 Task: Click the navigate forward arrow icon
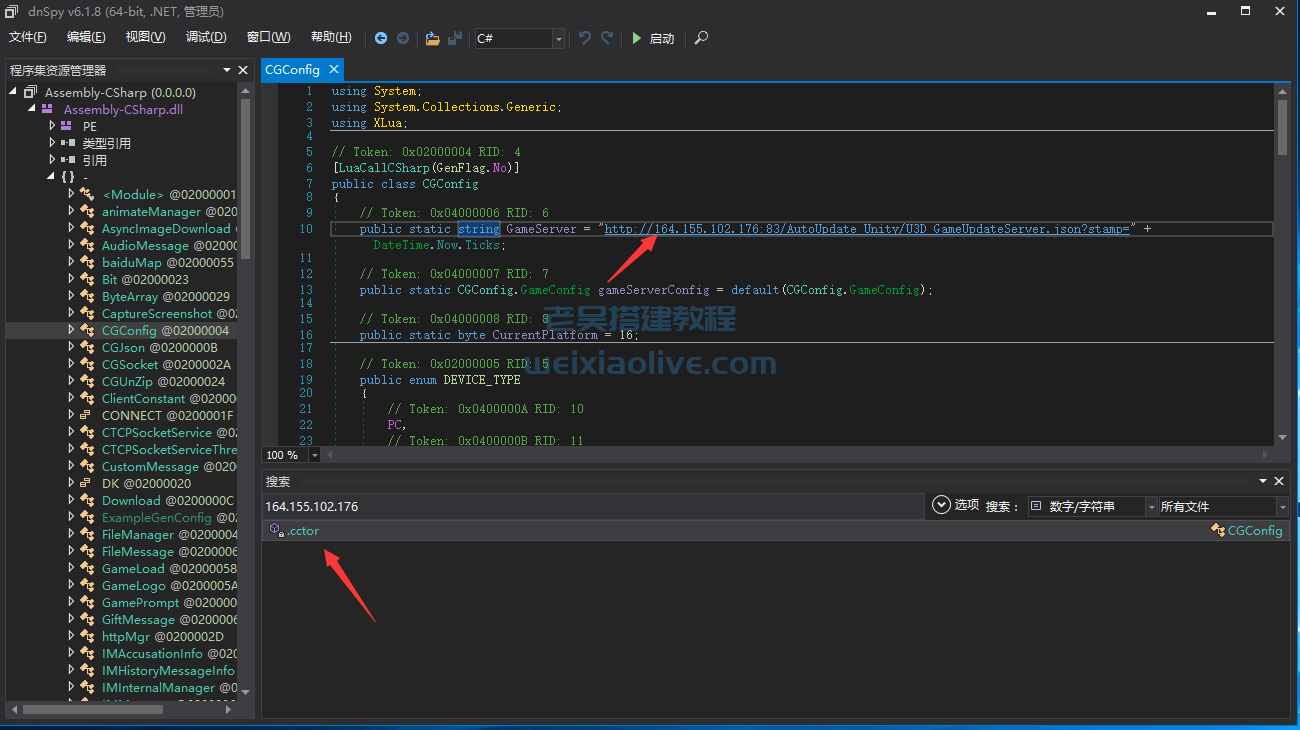point(403,38)
